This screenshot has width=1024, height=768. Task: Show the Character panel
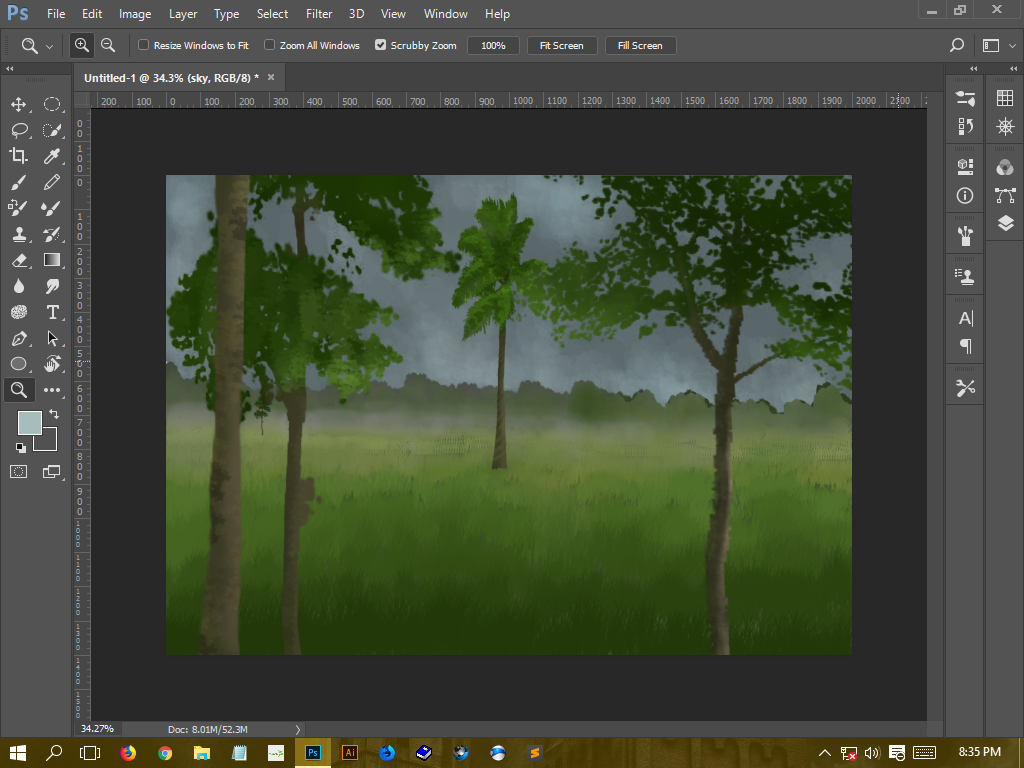(x=965, y=318)
